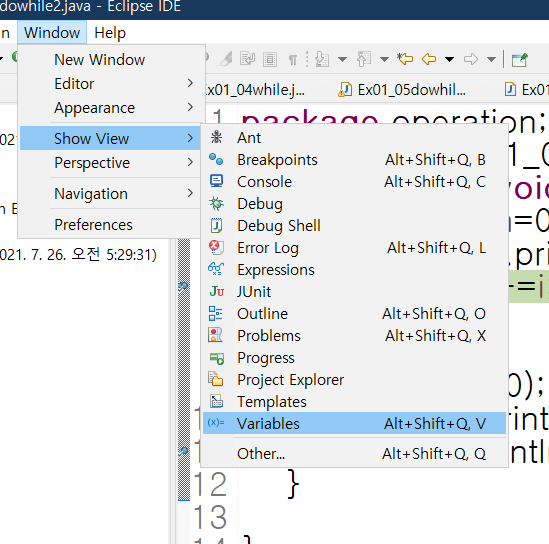Open the Next Annotation dropdown arrow
This screenshot has height=544, width=549.
[342, 60]
